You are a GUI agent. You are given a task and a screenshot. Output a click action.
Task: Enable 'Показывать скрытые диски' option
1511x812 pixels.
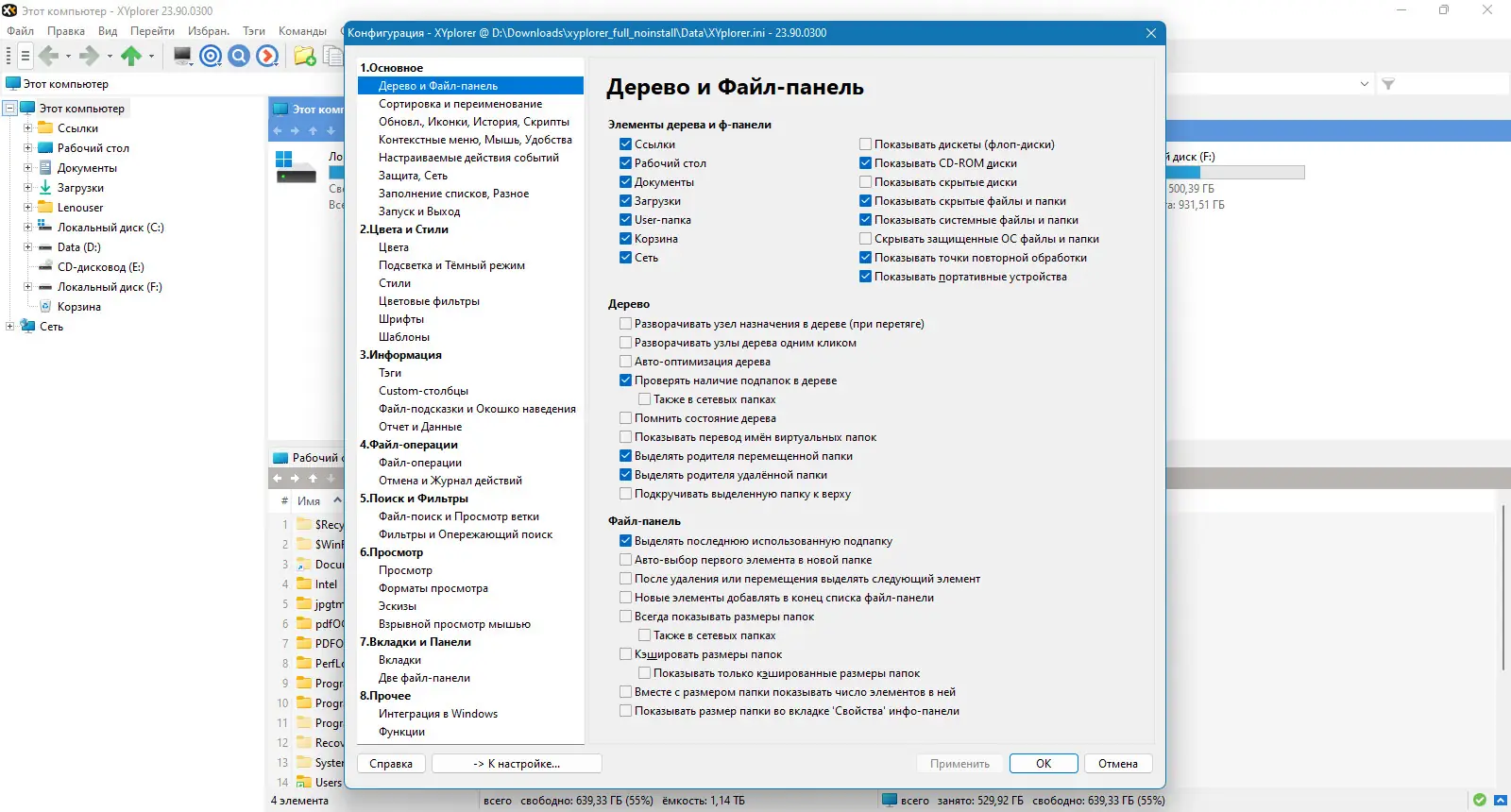click(x=865, y=182)
